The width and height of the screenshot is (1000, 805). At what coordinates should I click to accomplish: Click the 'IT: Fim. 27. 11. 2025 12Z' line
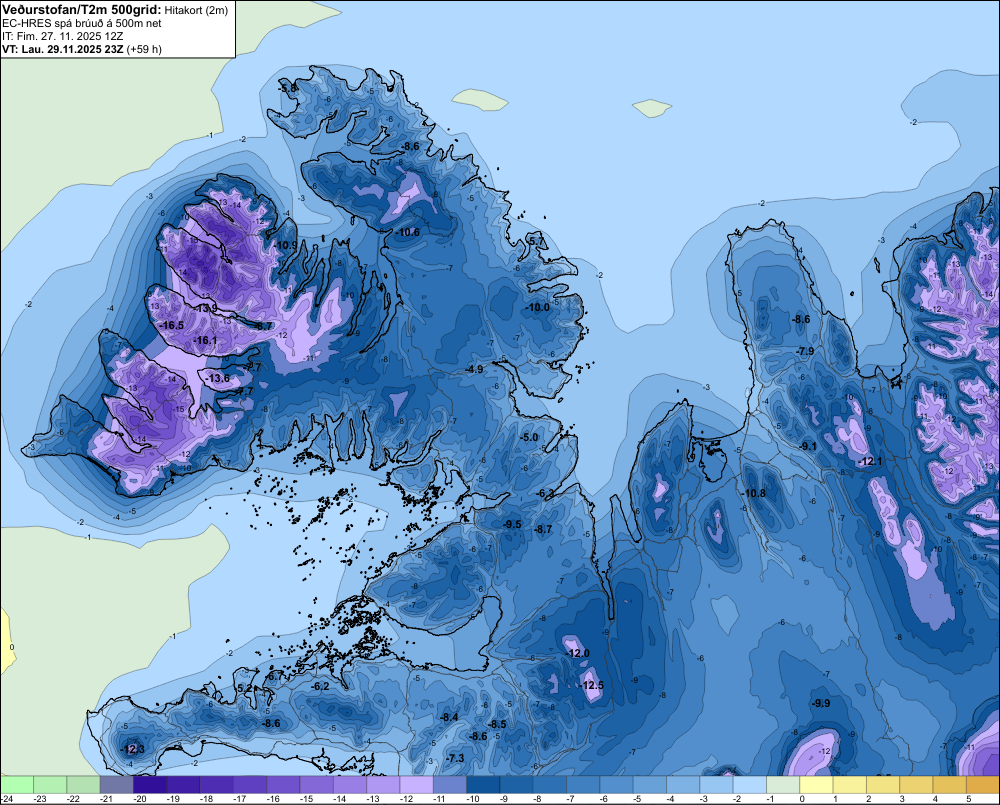click(x=62, y=36)
